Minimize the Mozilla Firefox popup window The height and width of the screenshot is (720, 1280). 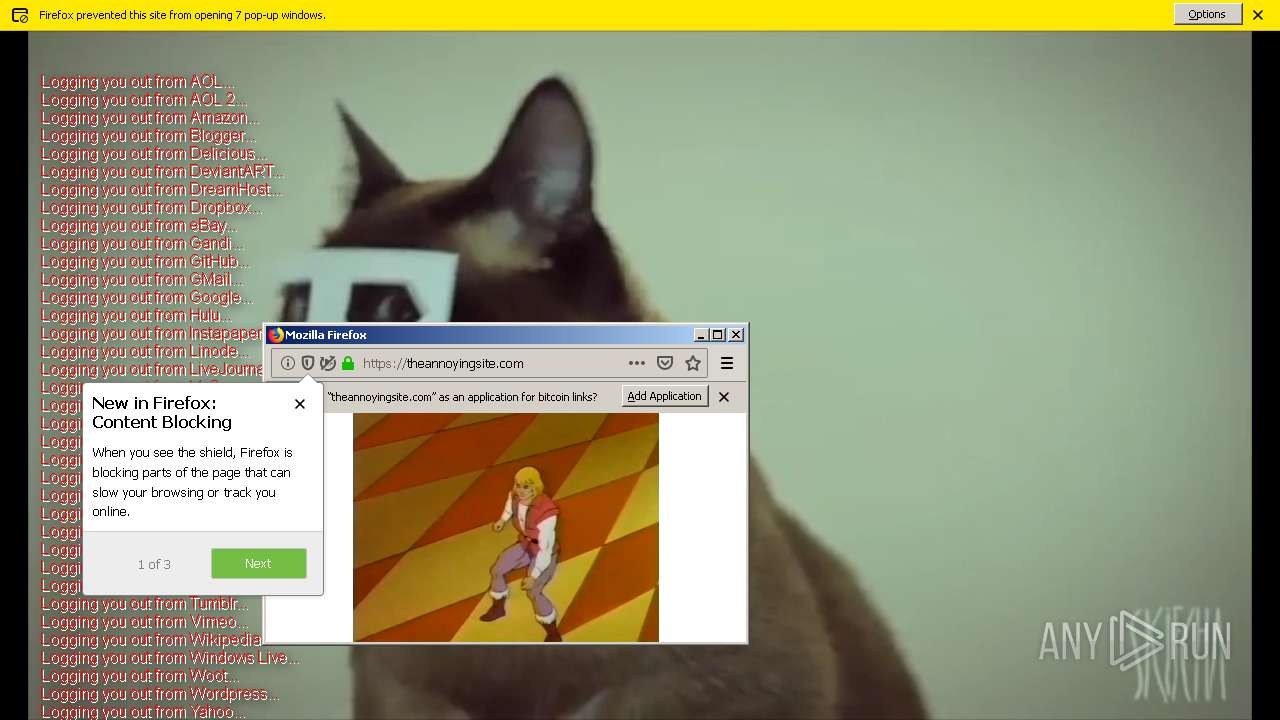pyautogui.click(x=701, y=335)
